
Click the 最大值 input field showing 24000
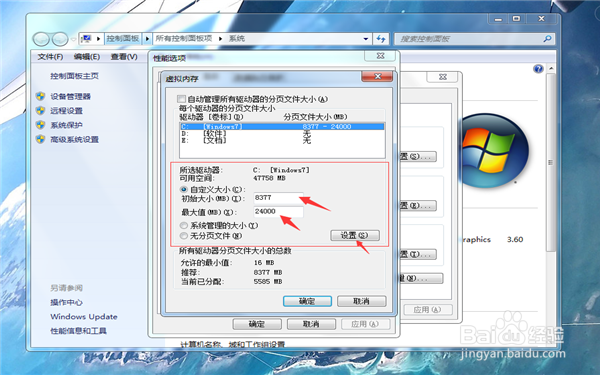(279, 212)
